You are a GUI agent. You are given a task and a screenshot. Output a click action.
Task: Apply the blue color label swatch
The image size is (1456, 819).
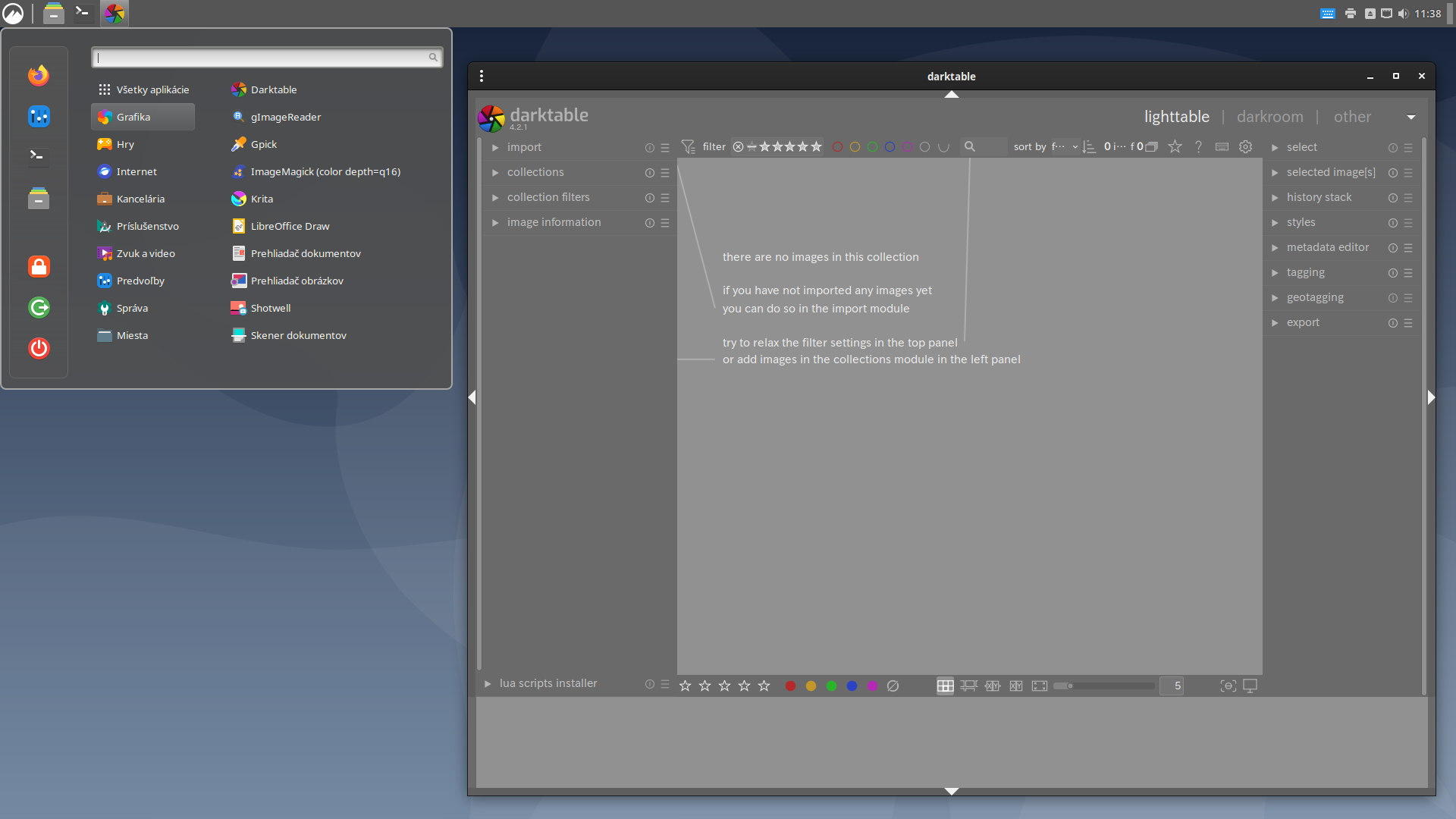(x=852, y=686)
